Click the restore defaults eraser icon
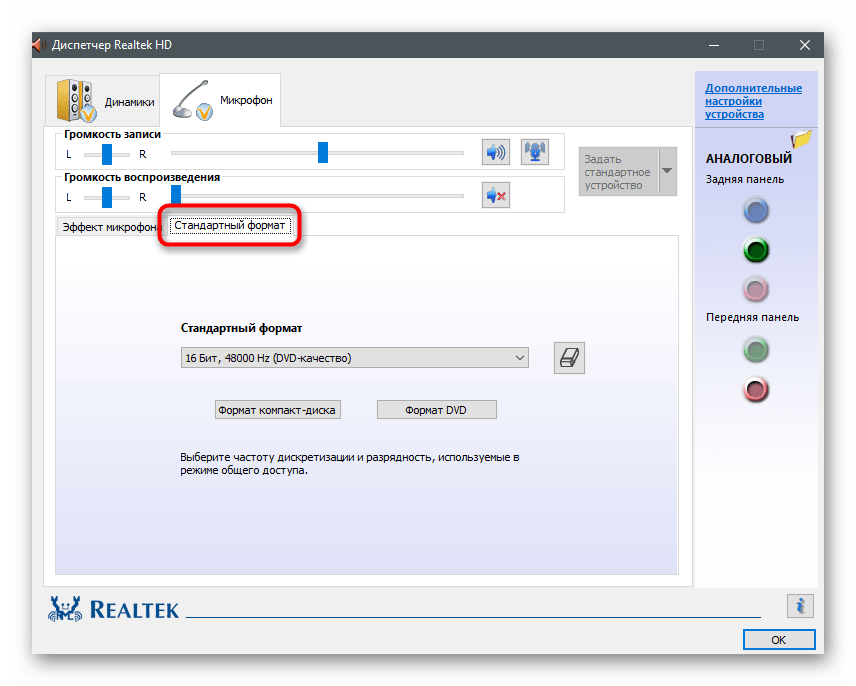 [569, 358]
